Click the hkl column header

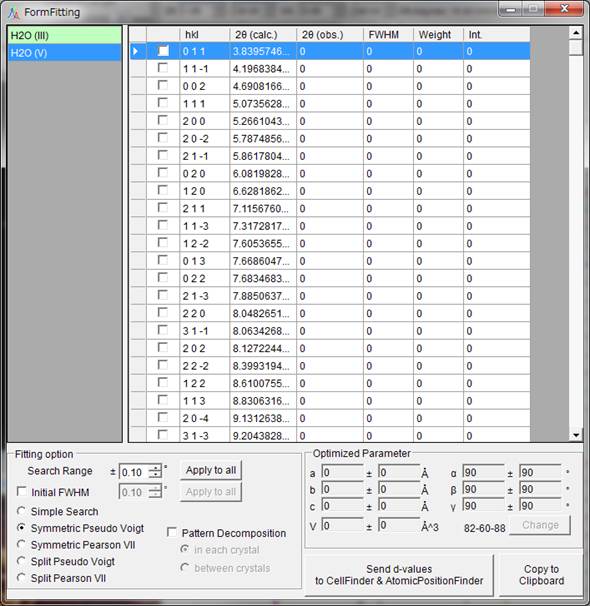click(x=204, y=35)
